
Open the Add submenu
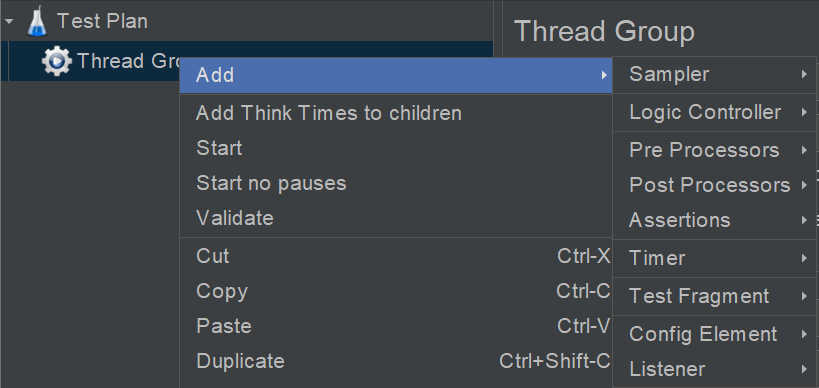[396, 75]
